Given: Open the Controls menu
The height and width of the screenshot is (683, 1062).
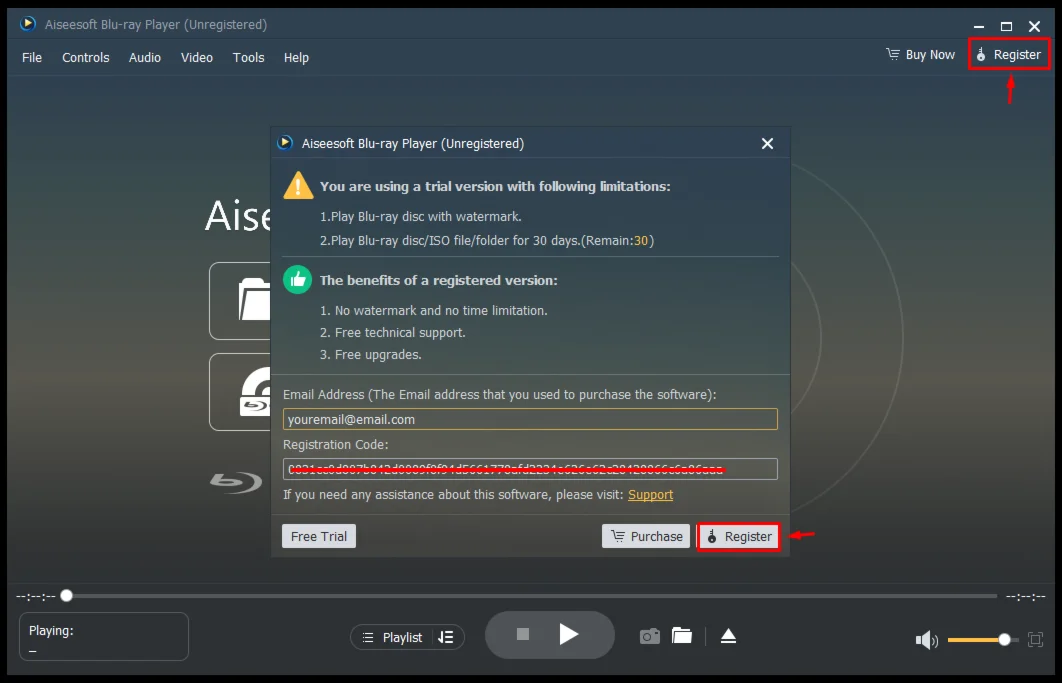Looking at the screenshot, I should (x=85, y=58).
